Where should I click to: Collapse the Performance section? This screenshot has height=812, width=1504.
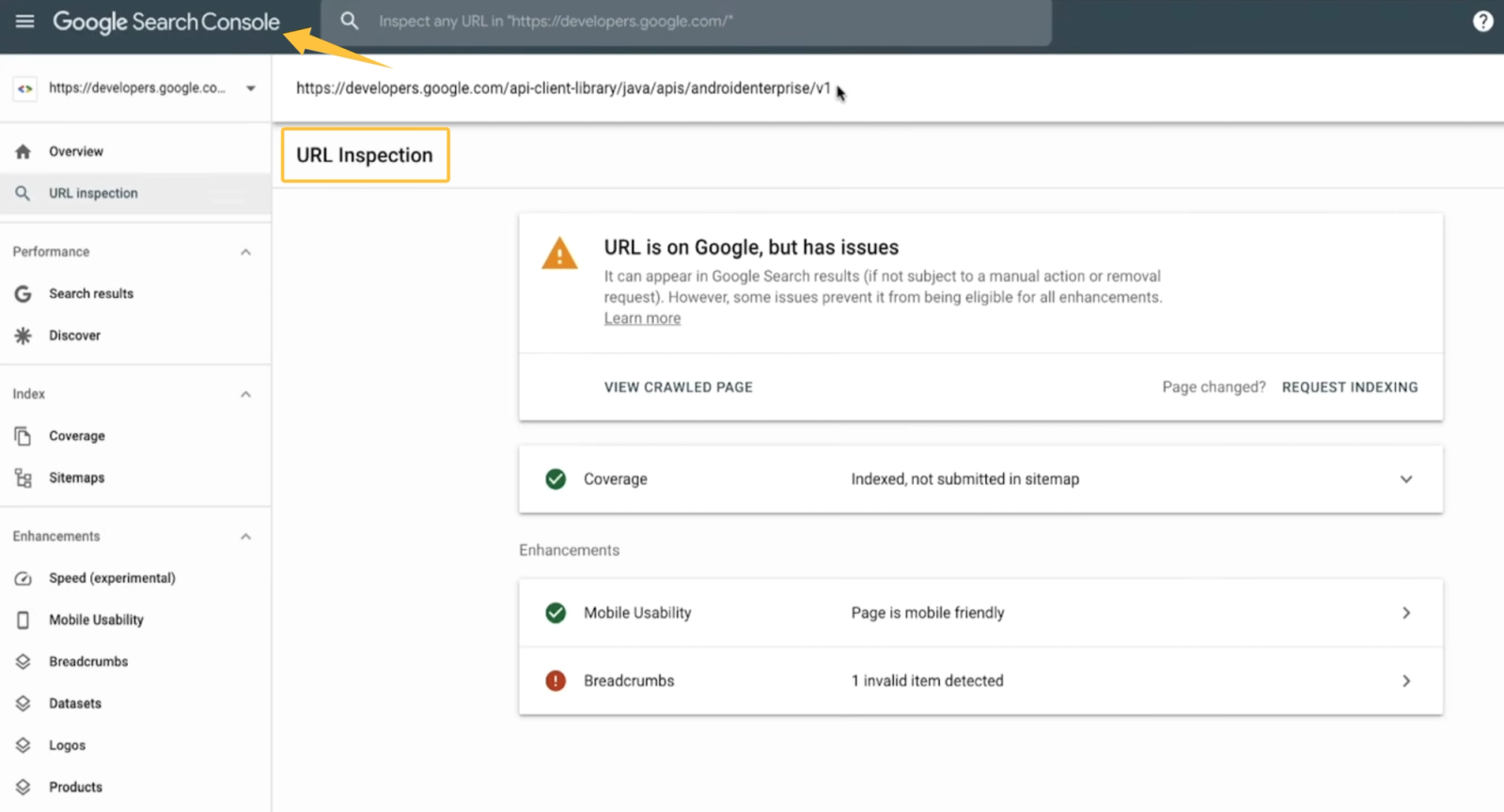[x=245, y=252]
